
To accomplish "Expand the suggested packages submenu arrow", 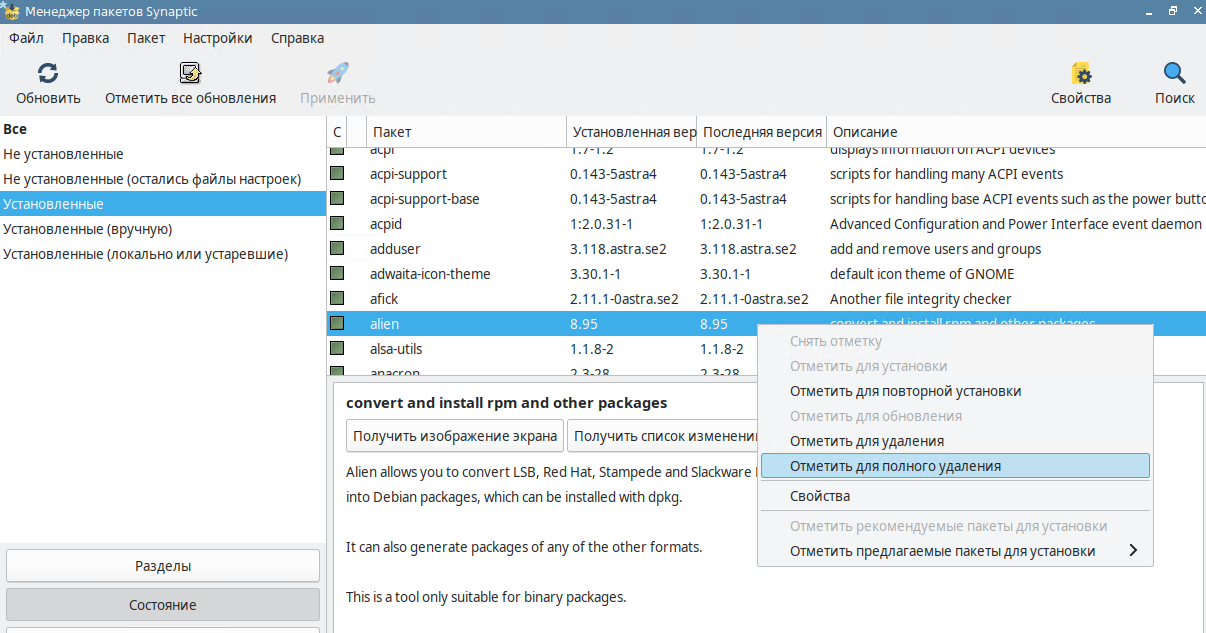I will pos(1133,551).
